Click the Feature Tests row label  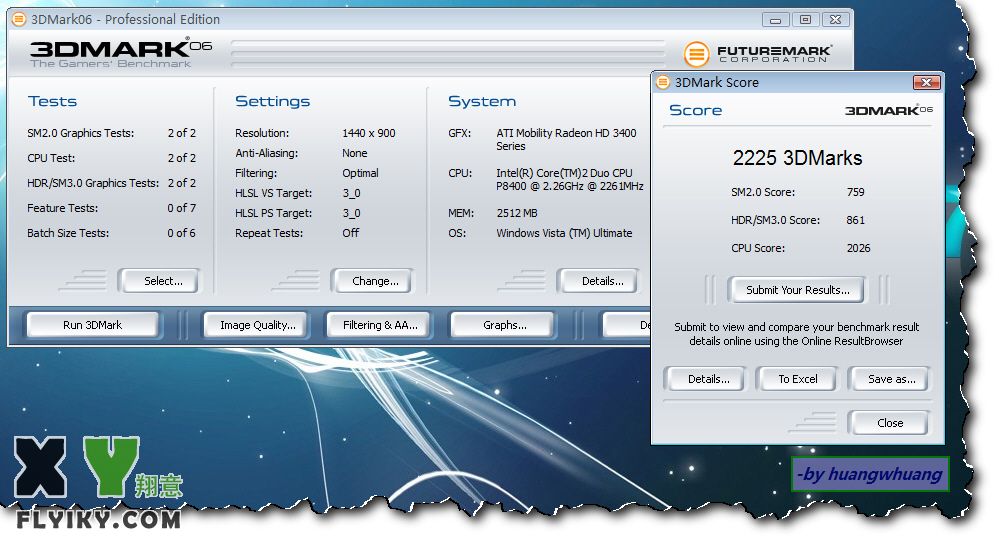(x=62, y=208)
